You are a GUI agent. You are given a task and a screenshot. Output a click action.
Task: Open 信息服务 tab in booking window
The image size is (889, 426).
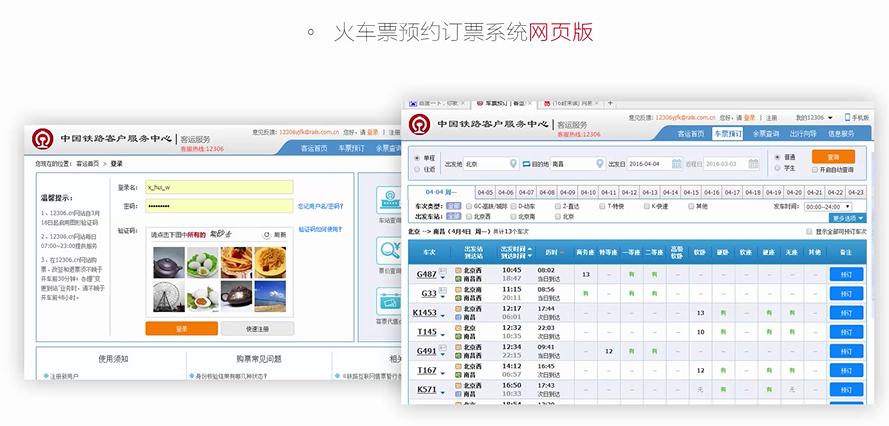click(841, 134)
